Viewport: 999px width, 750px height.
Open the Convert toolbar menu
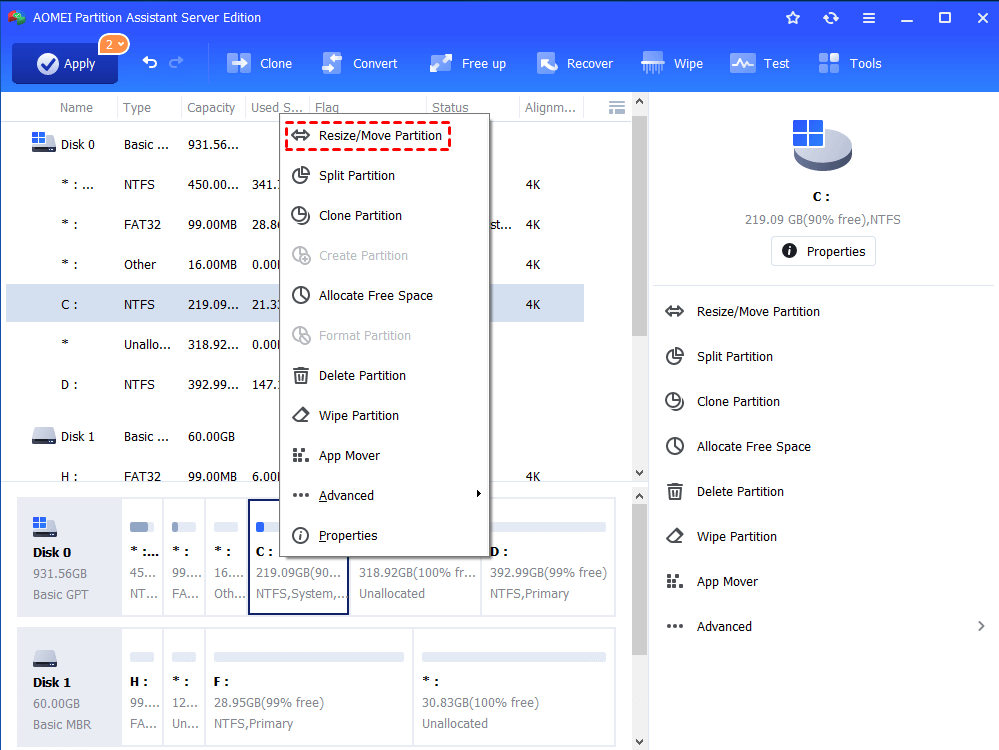tap(359, 63)
